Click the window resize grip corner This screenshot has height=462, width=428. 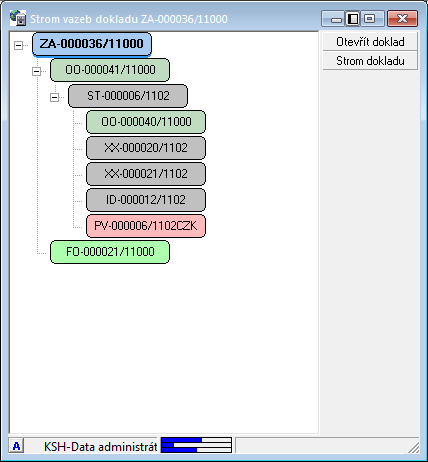coord(414,448)
